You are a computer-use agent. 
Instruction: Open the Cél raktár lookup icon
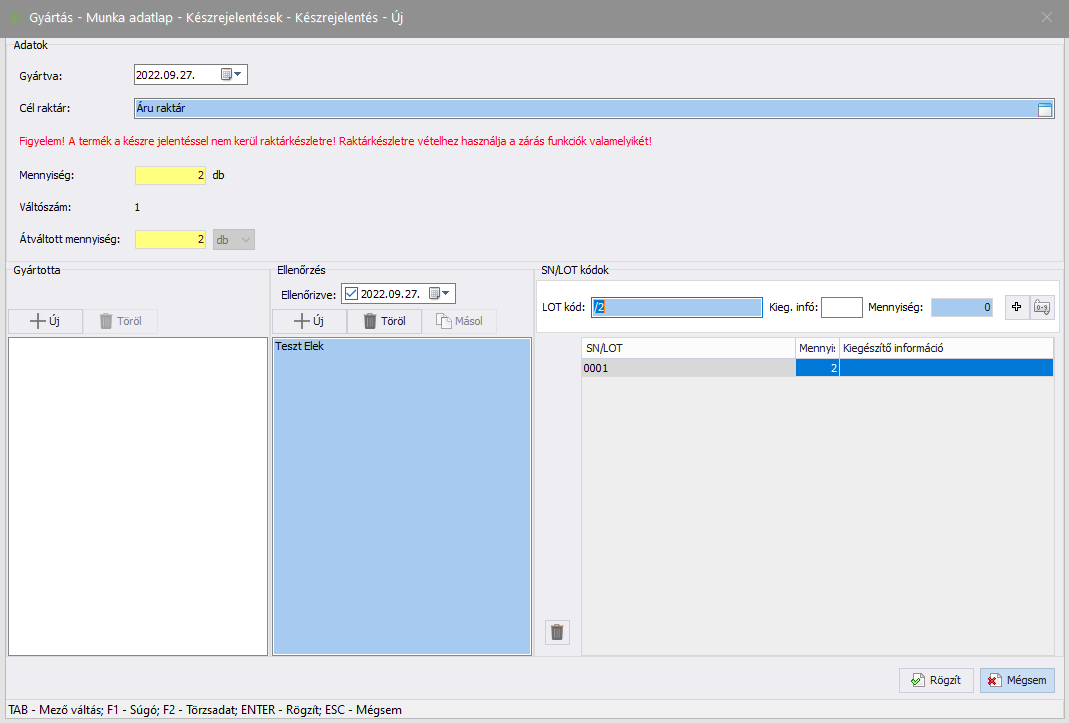1045,109
